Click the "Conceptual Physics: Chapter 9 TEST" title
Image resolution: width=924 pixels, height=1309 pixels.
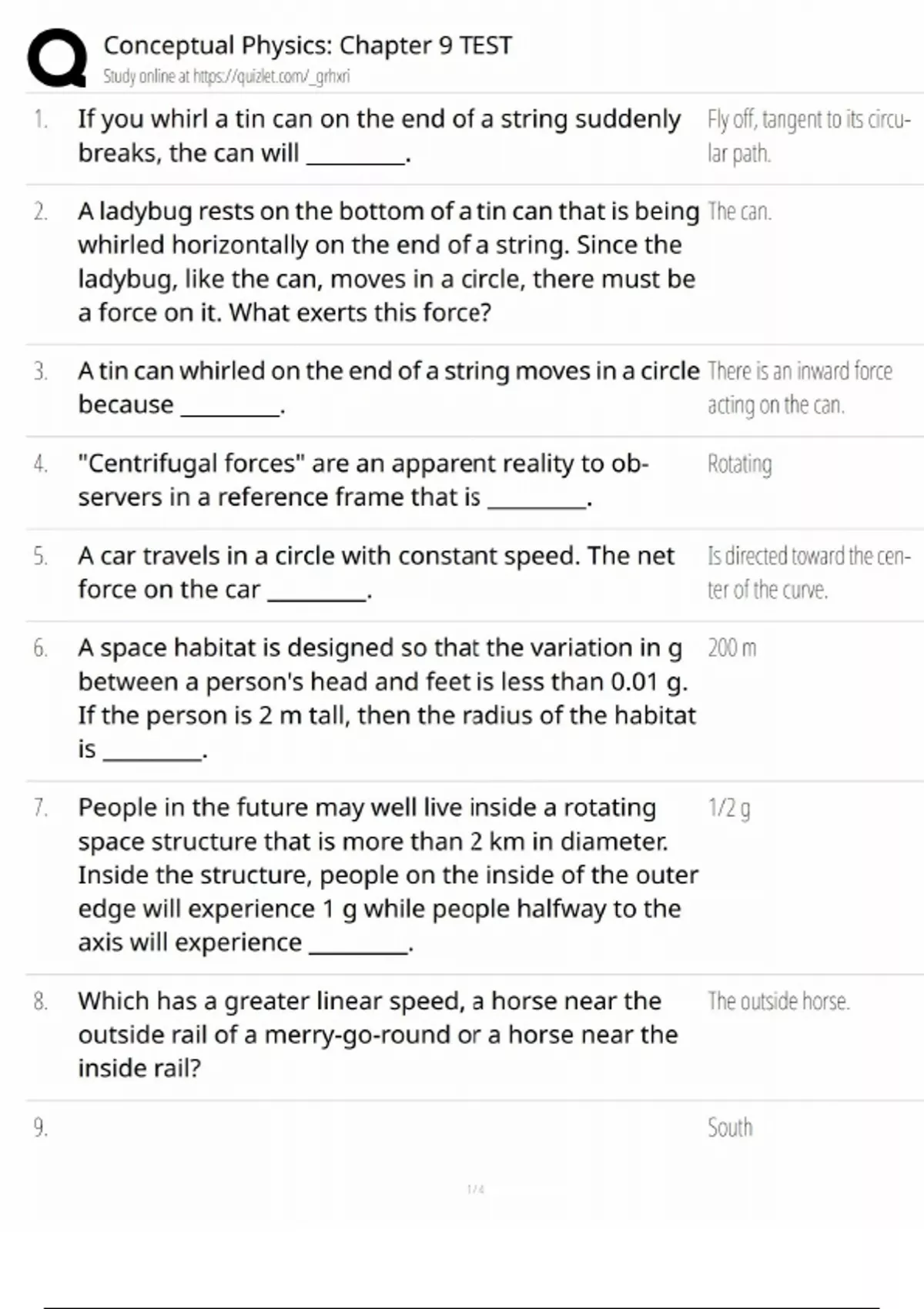307,45
